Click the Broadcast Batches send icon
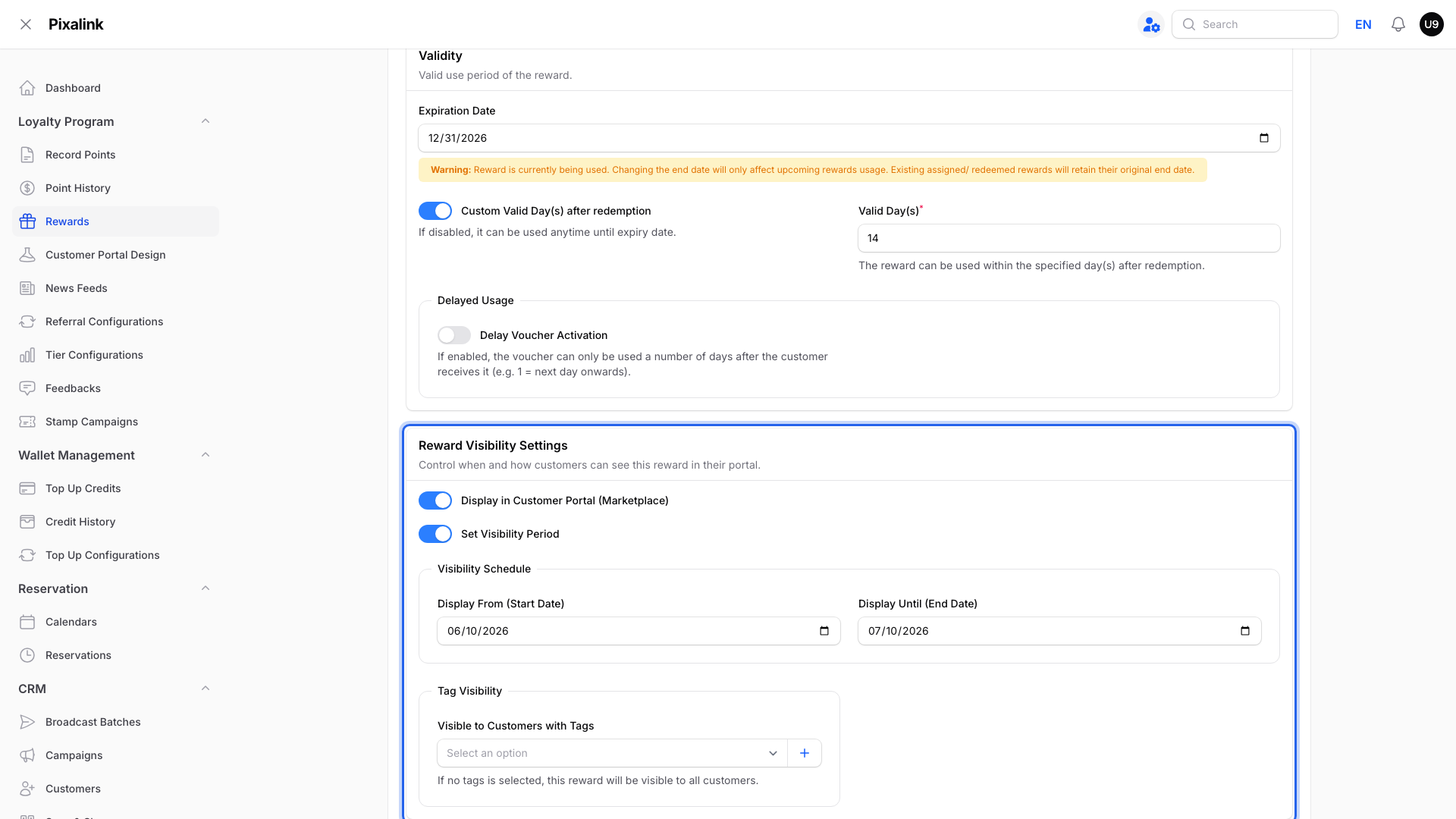Image resolution: width=1456 pixels, height=819 pixels. 27,722
